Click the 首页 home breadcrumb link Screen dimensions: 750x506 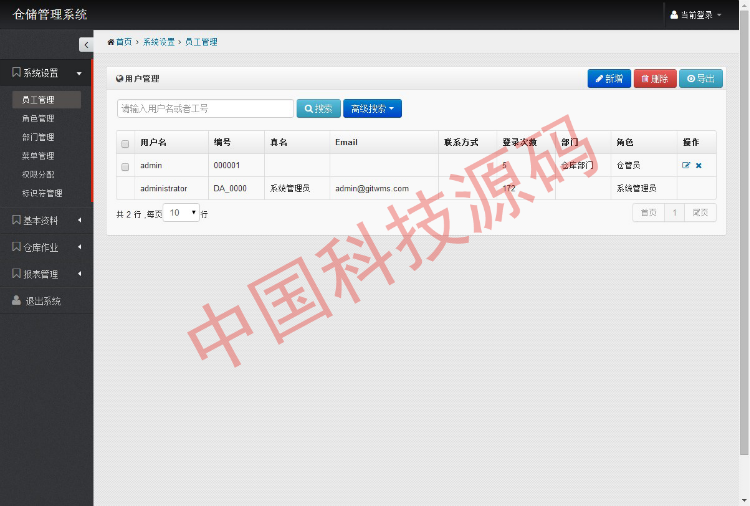(x=121, y=42)
